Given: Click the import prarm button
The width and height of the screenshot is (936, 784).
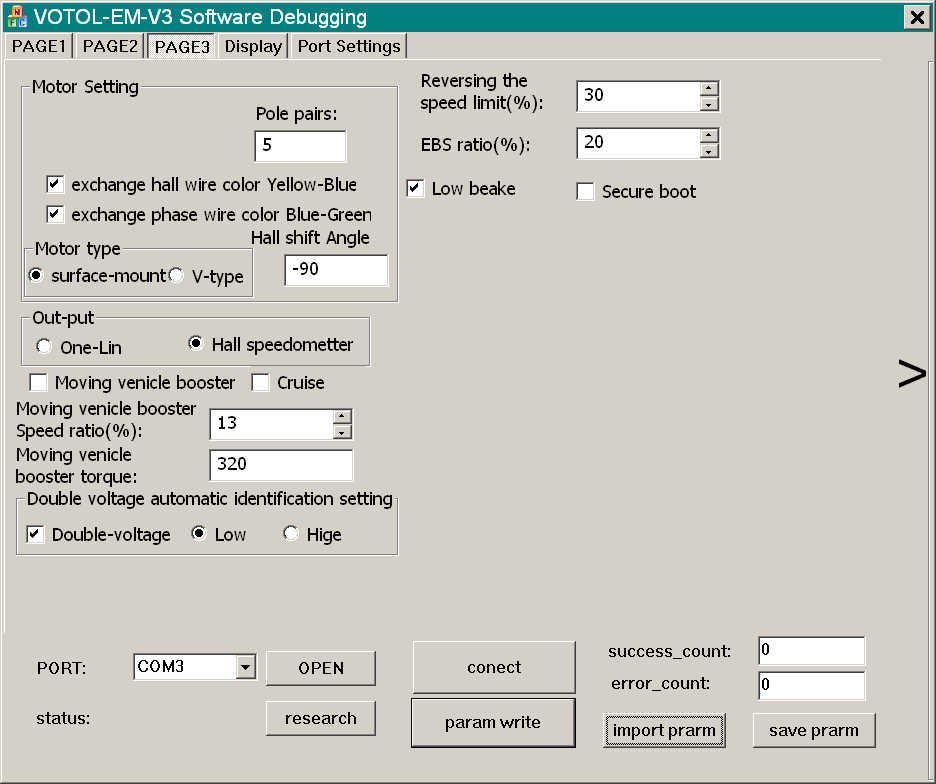Looking at the screenshot, I should 664,730.
